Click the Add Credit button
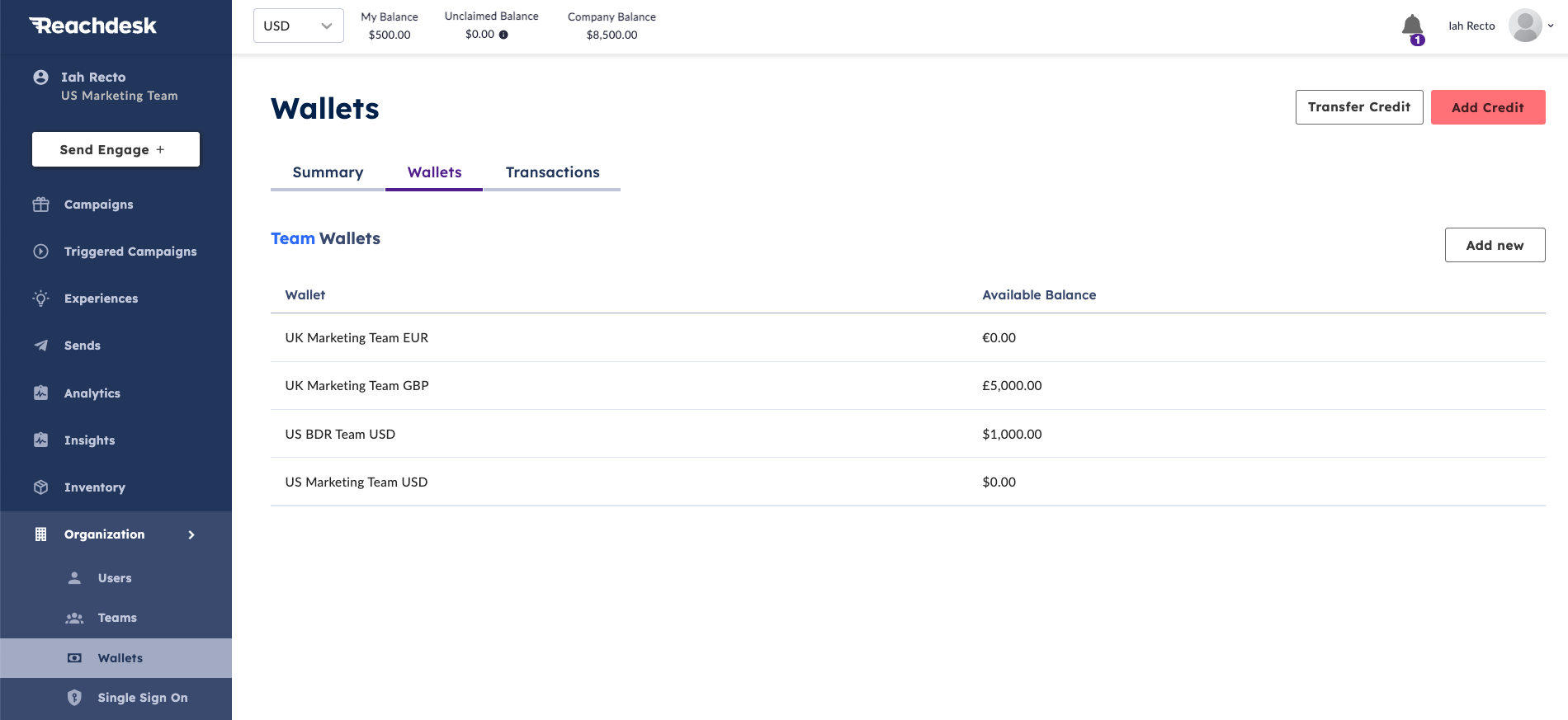 1488,107
